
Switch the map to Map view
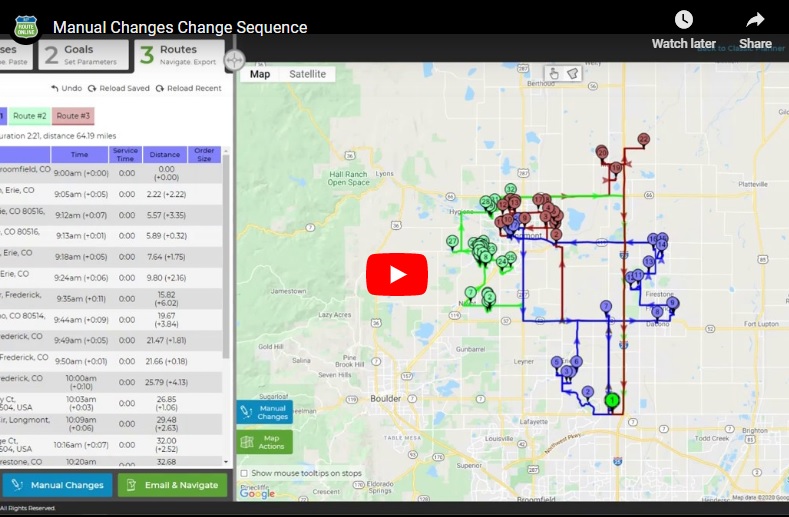260,74
